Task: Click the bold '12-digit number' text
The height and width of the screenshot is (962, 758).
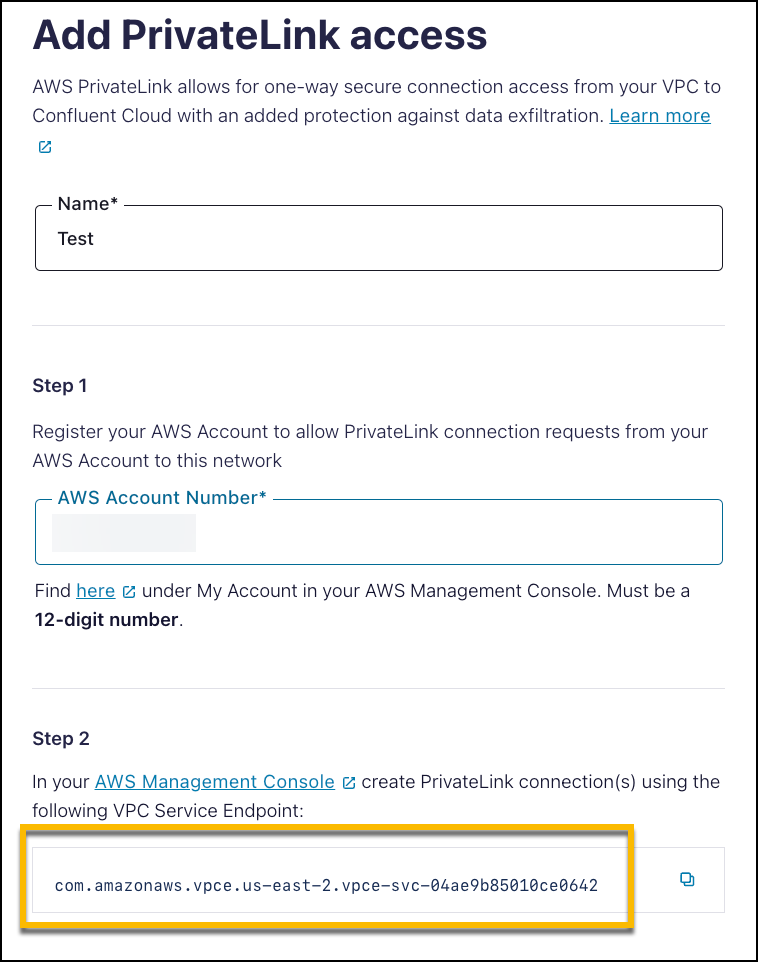Action: pyautogui.click(x=105, y=620)
